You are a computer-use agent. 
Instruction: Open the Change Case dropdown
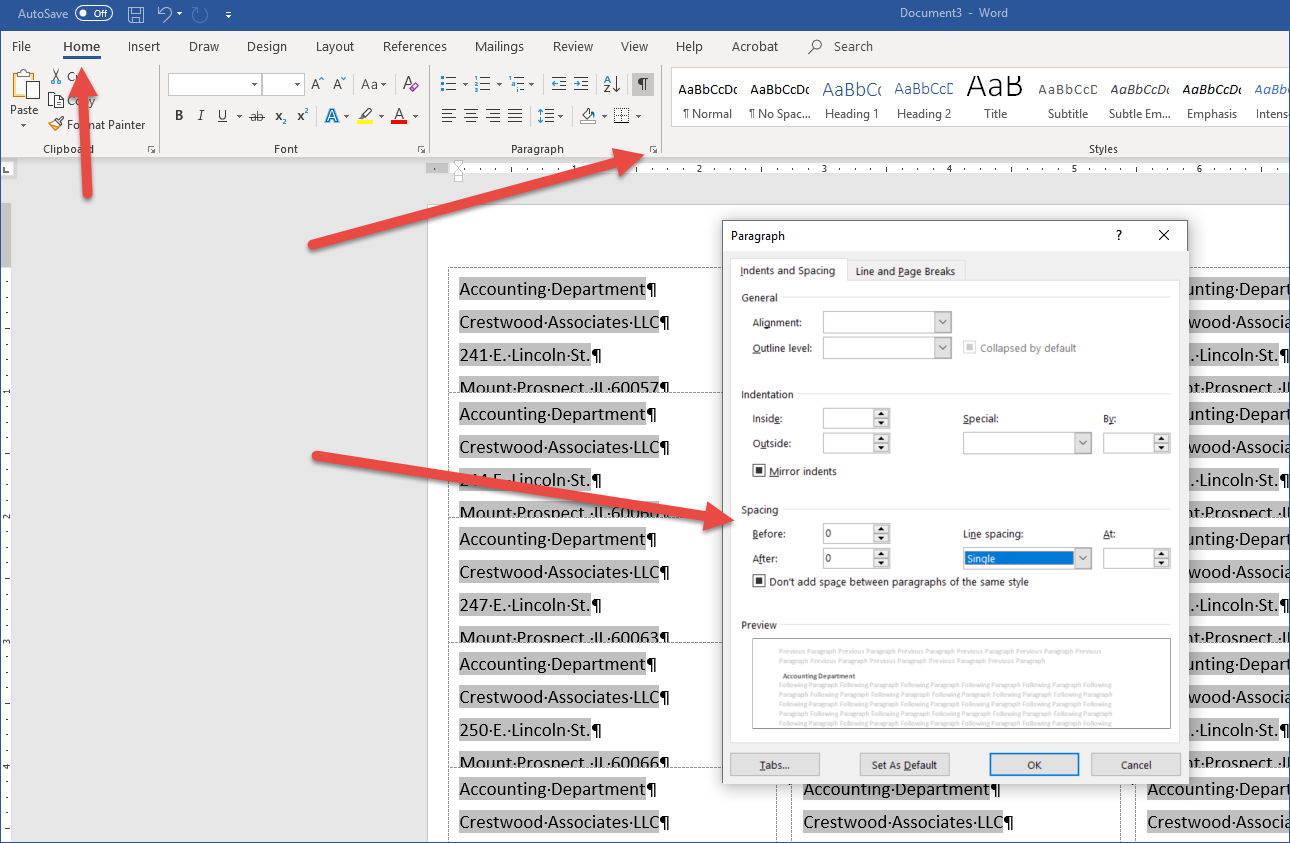tap(374, 85)
